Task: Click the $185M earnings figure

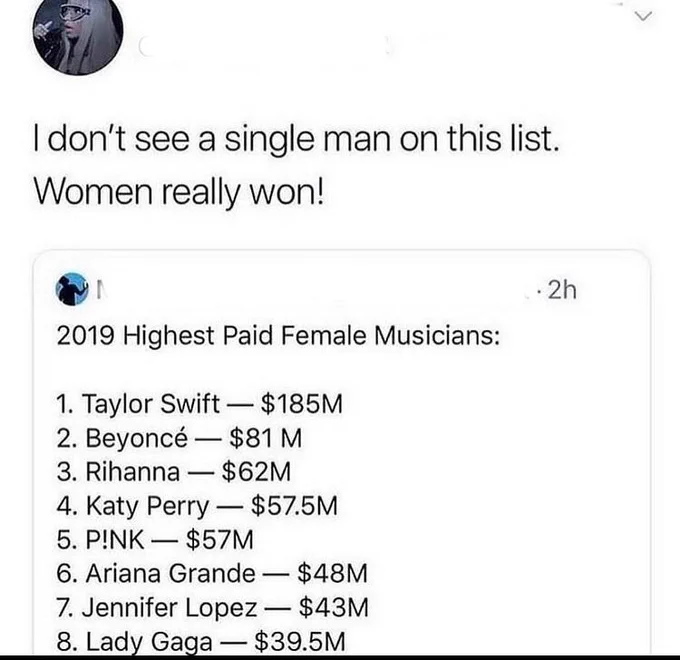Action: click(302, 404)
